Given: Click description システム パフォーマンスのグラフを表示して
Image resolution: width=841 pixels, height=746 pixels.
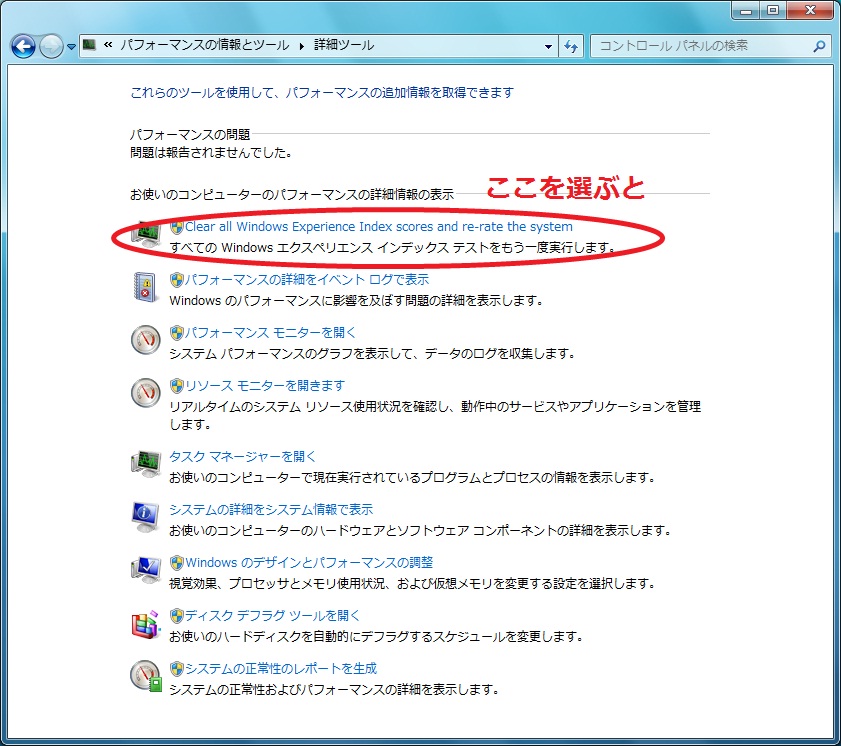Looking at the screenshot, I should (372, 354).
